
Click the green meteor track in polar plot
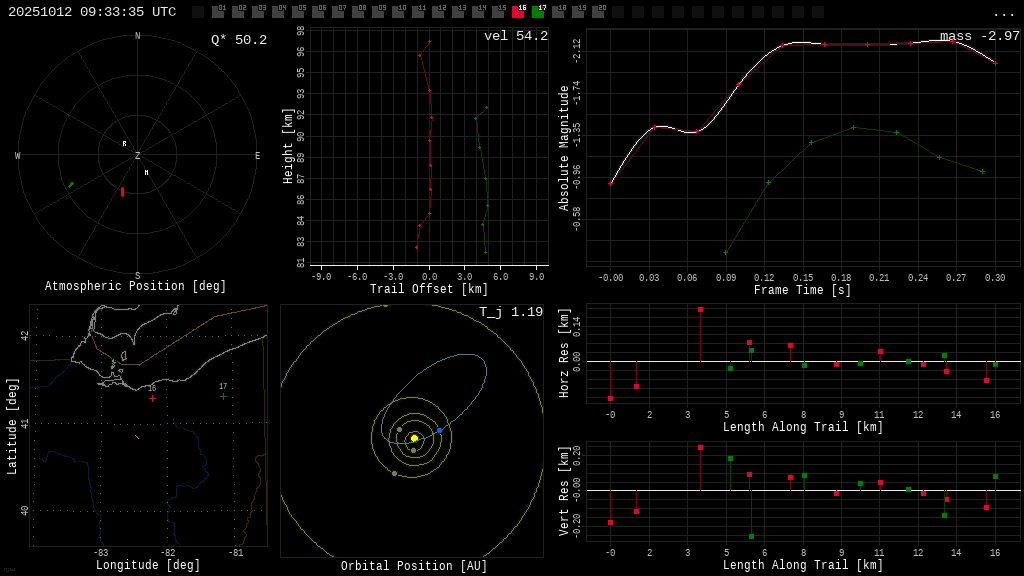(x=70, y=185)
